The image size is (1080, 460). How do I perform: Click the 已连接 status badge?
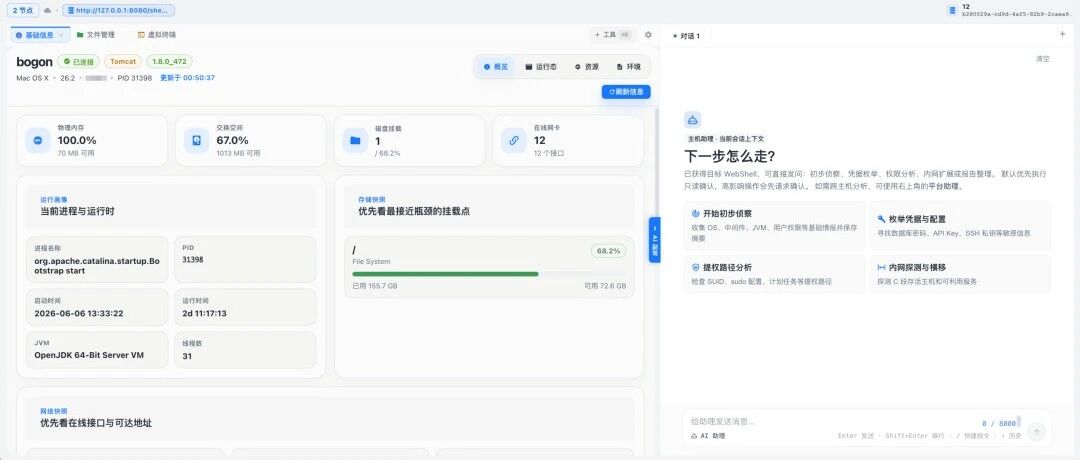(x=79, y=62)
